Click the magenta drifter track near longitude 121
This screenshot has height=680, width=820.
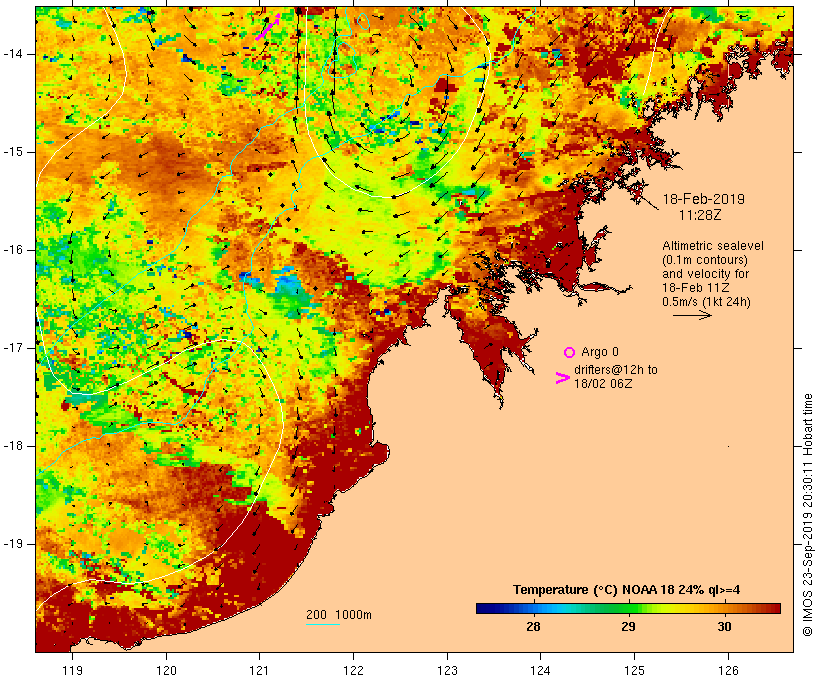click(268, 27)
